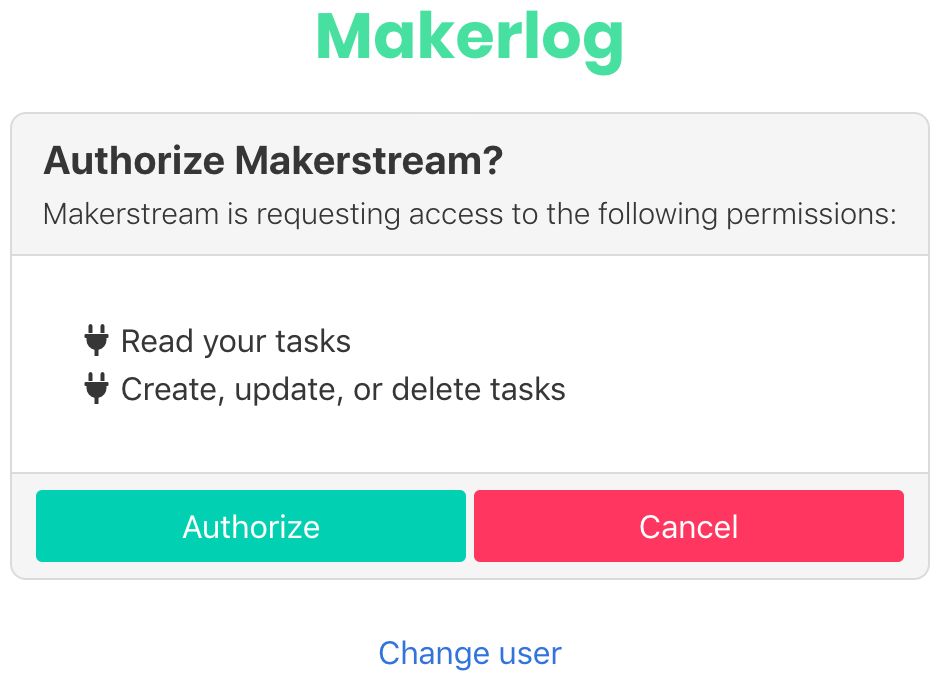Select the word "Read" in the first permission
Screen dimensions: 940x681
click(157, 341)
